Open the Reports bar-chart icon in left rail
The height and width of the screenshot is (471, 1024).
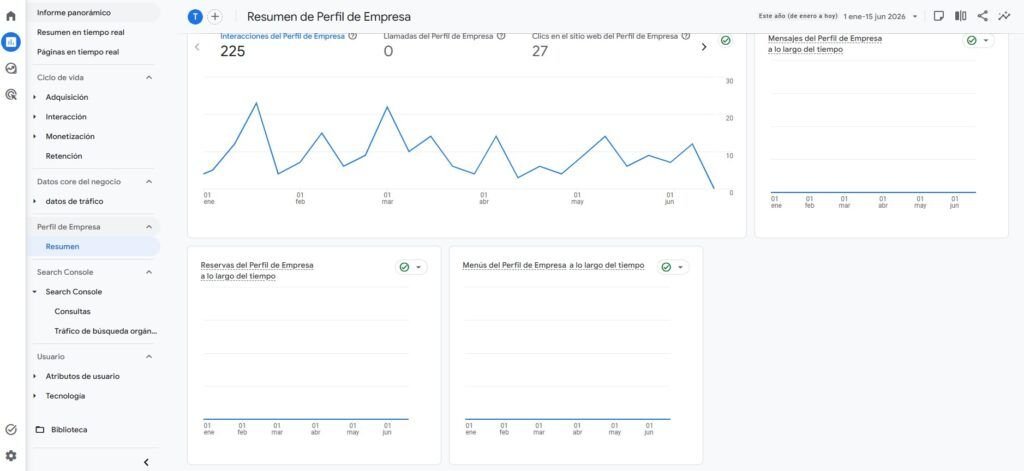(10, 42)
